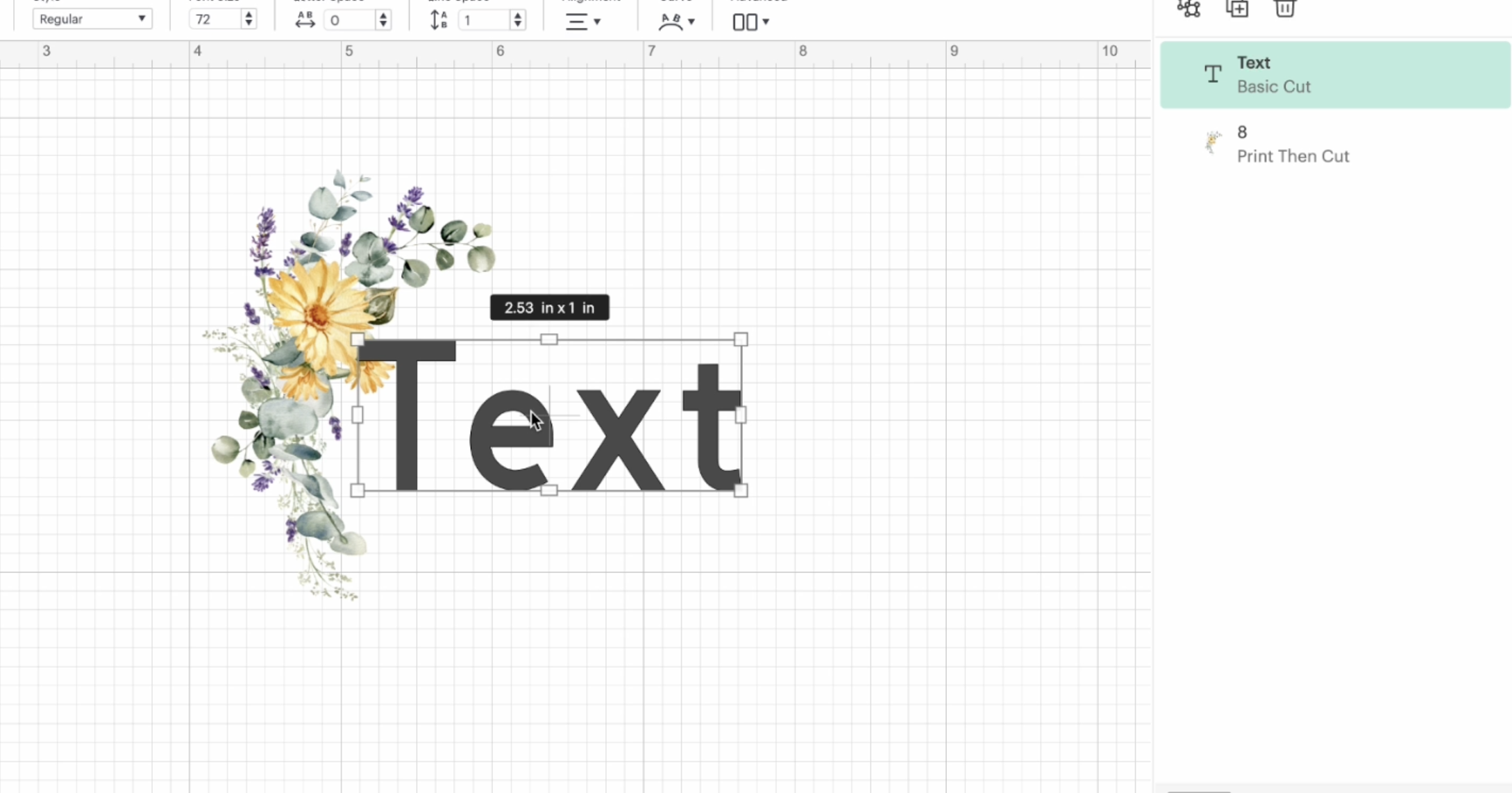Open the Group layers icon
The image size is (1512, 793).
pos(1189,8)
